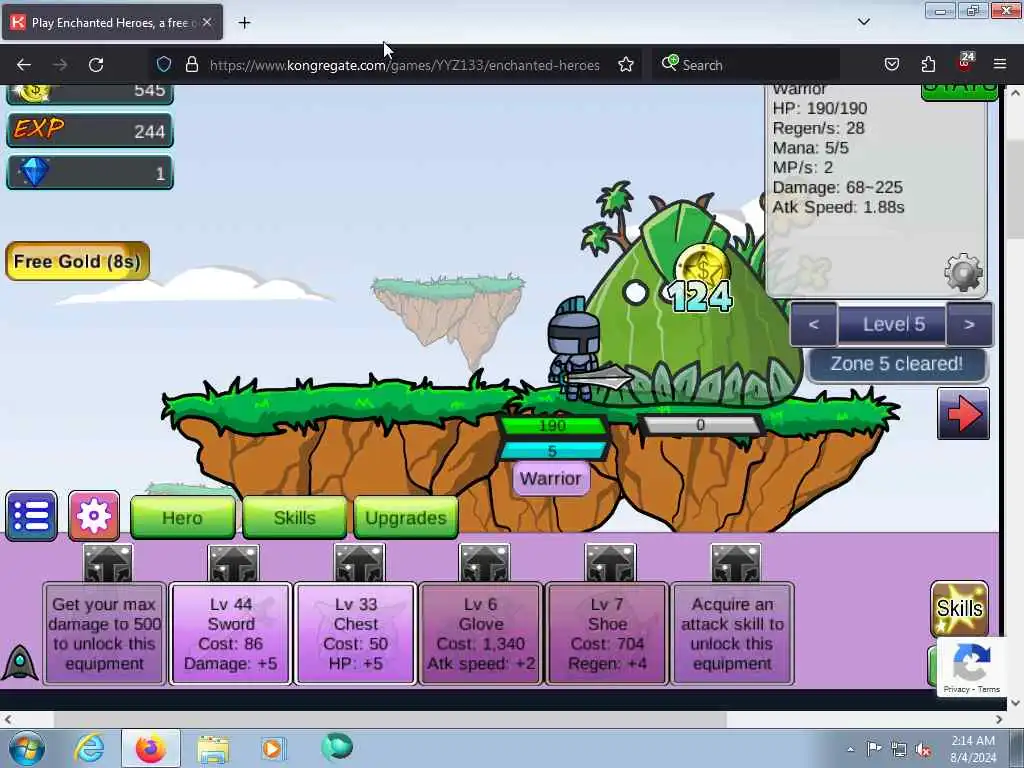
Task: Click the rocket icon at bottom left
Action: (20, 663)
